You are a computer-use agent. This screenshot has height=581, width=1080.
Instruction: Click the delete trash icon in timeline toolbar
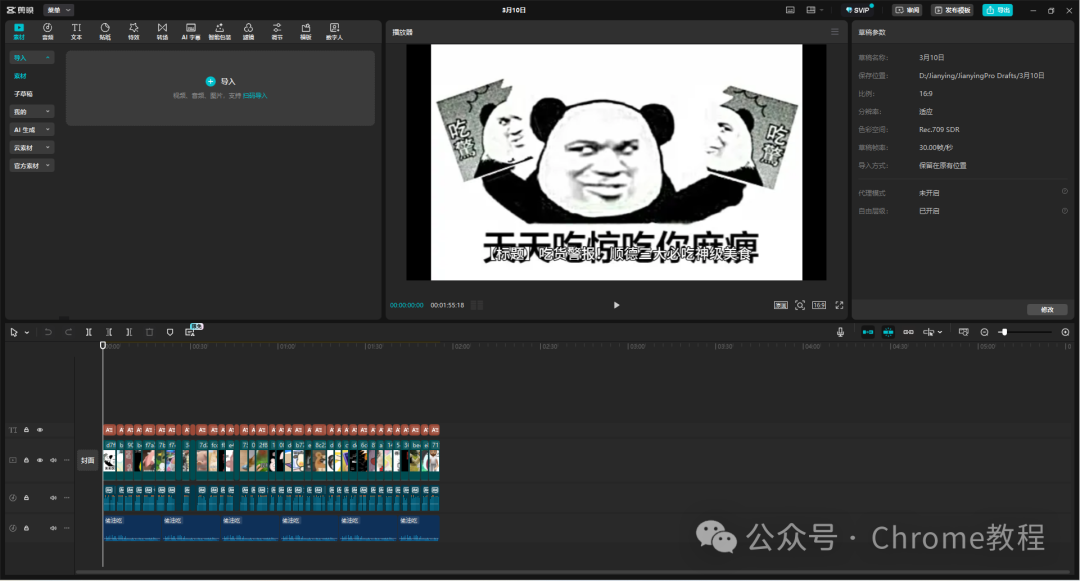click(x=149, y=332)
